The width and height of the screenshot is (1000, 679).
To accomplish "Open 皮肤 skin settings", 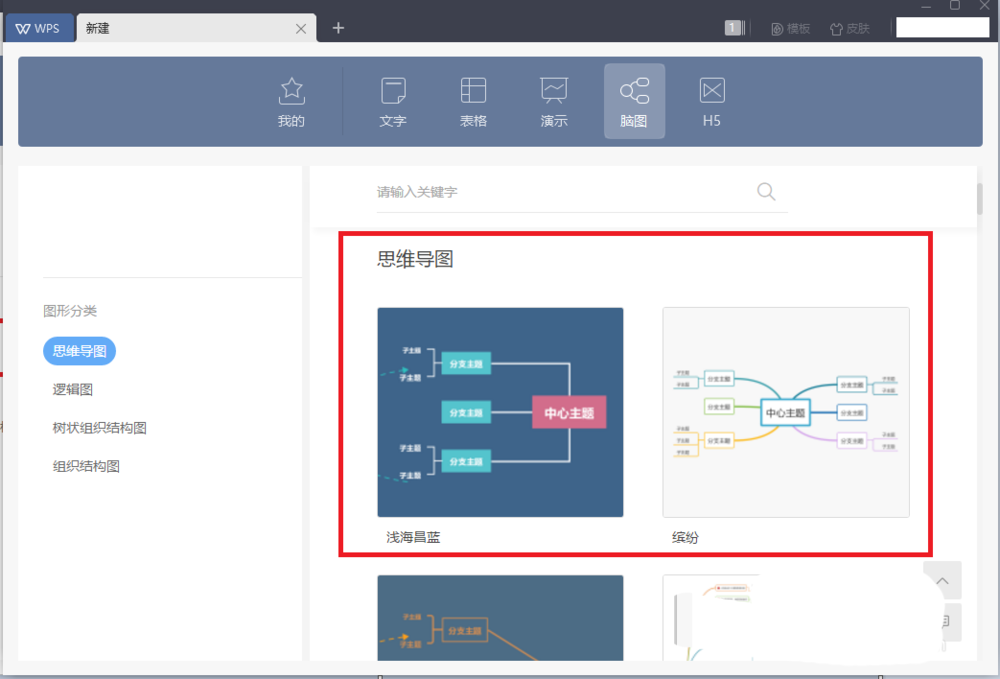I will tap(849, 29).
